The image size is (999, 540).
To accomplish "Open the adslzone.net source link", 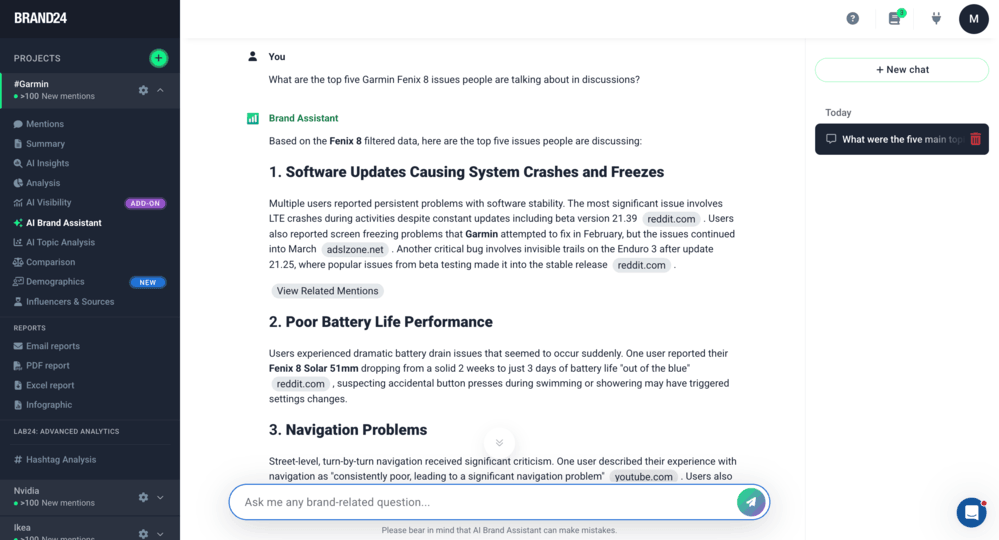I will pyautogui.click(x=354, y=249).
